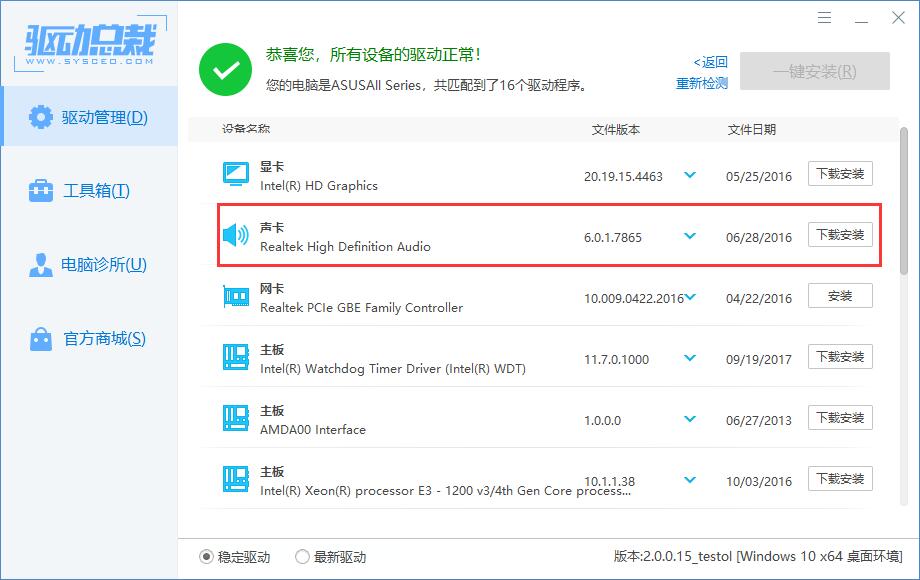Click the driver list vertical scrollbar
This screenshot has height=580, width=920.
(904, 200)
